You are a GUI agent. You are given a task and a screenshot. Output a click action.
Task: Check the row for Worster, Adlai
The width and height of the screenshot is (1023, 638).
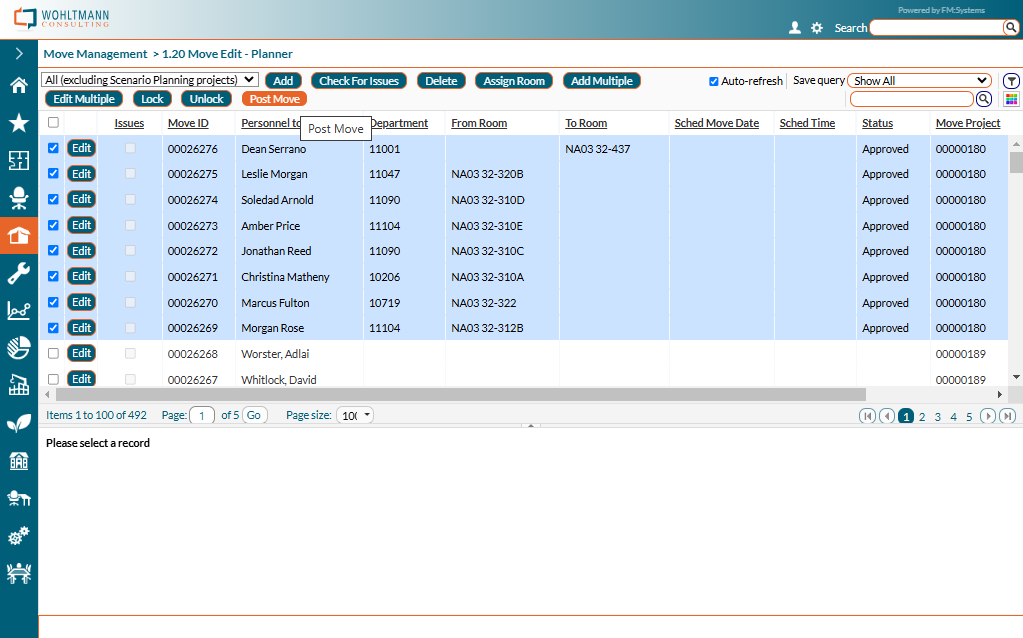point(53,353)
